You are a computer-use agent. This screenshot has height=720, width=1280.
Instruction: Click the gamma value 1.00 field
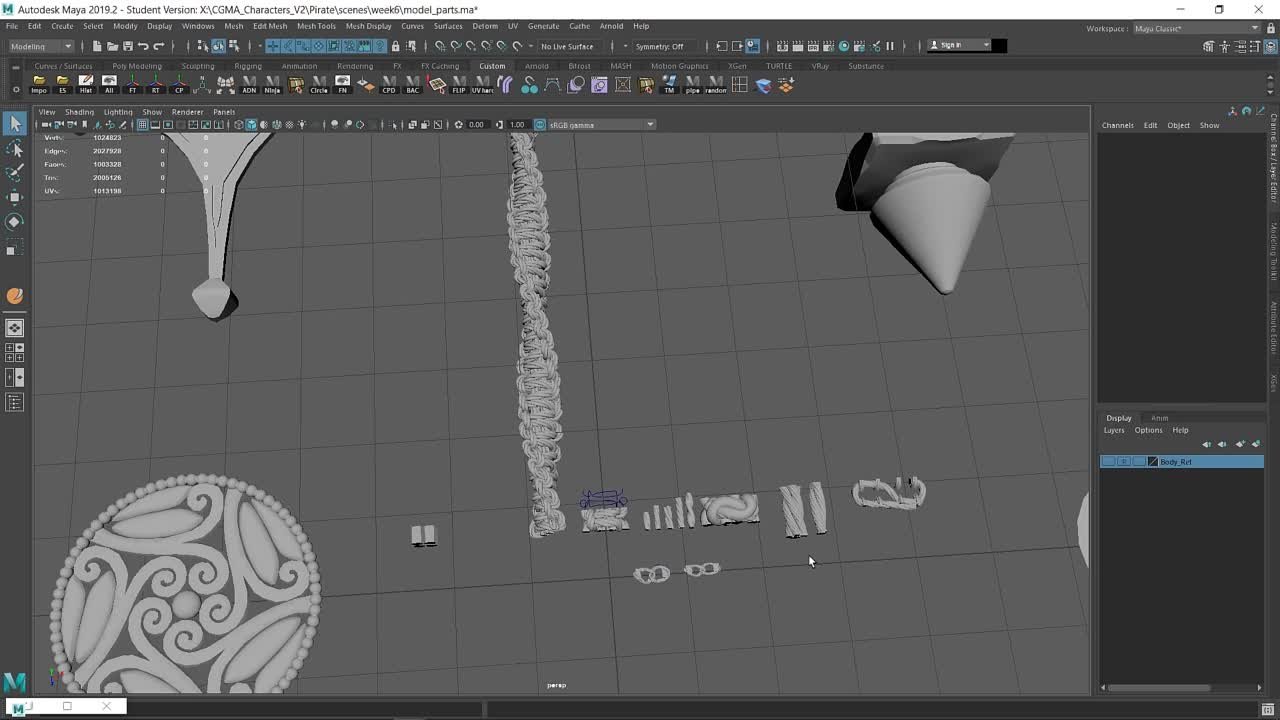coord(517,125)
